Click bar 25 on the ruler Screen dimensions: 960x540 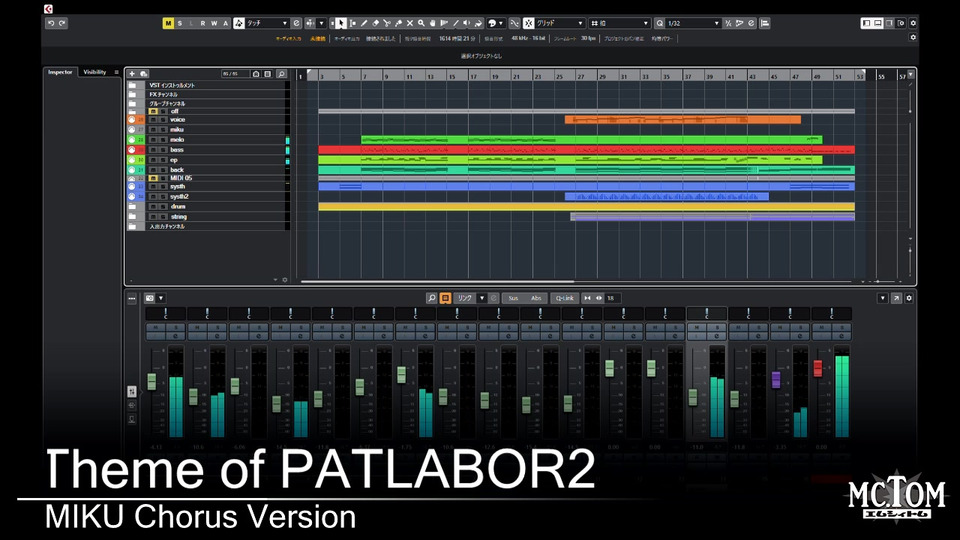coord(559,77)
